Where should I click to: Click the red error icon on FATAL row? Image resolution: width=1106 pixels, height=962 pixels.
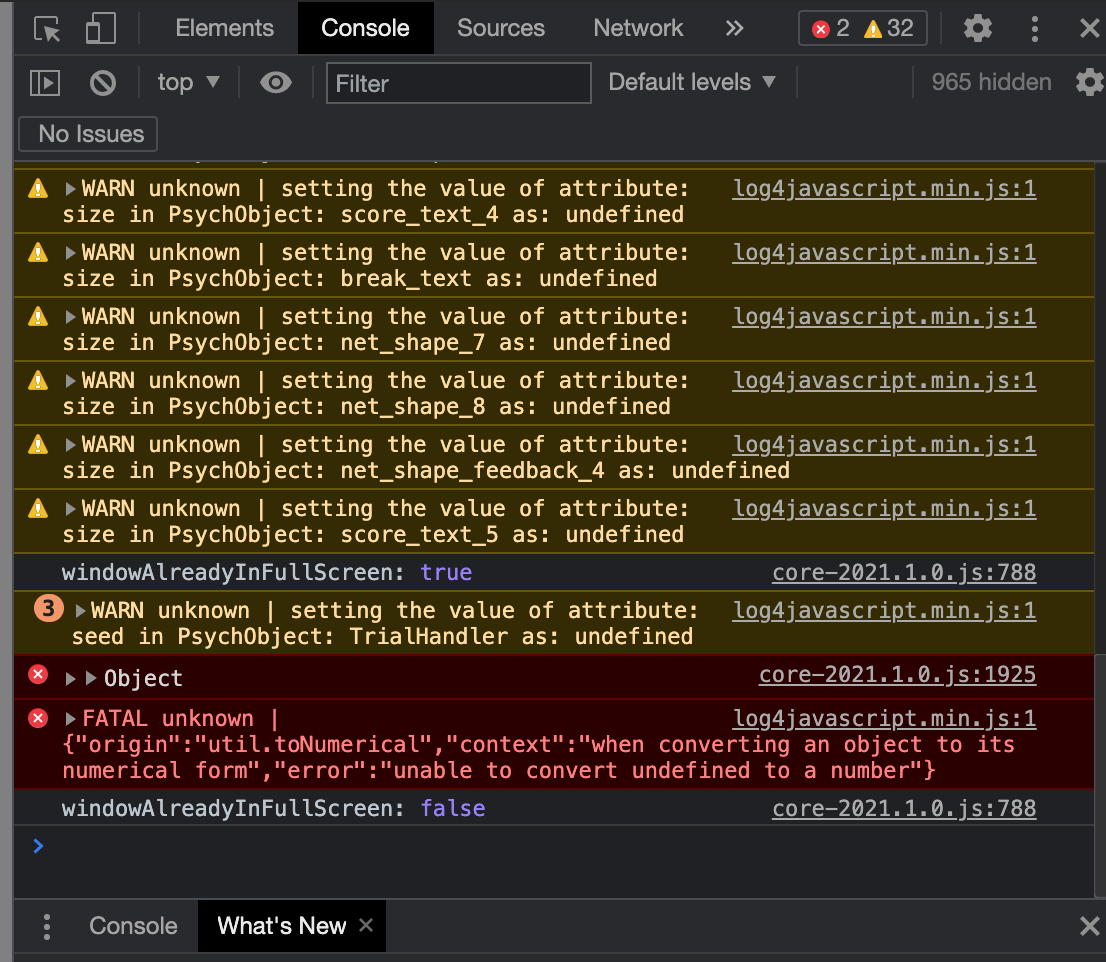(38, 719)
